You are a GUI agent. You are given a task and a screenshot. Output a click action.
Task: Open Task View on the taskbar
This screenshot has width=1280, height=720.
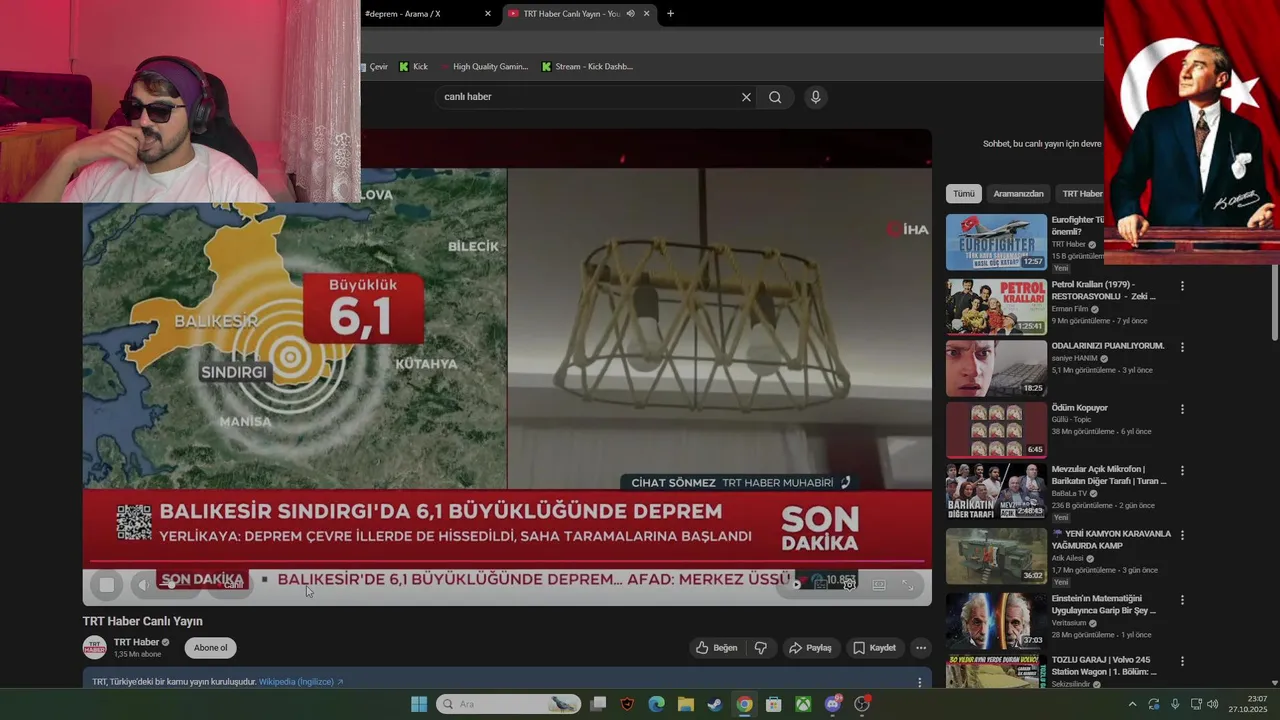point(598,704)
